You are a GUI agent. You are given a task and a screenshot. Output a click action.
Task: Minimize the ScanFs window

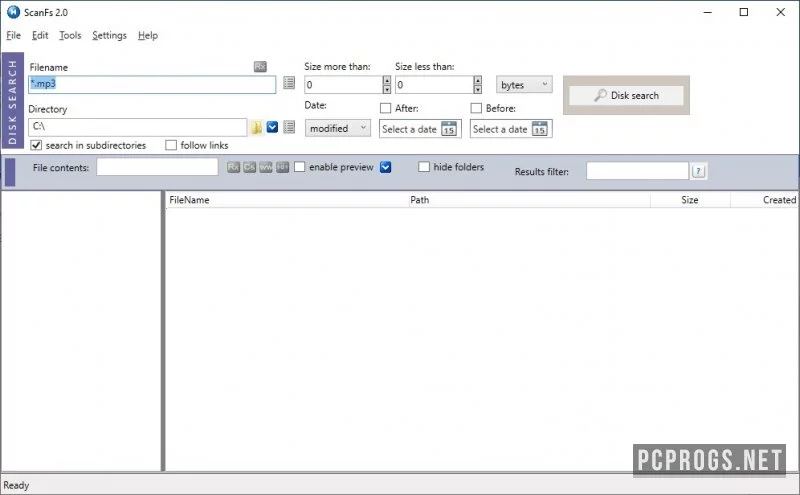pos(708,12)
